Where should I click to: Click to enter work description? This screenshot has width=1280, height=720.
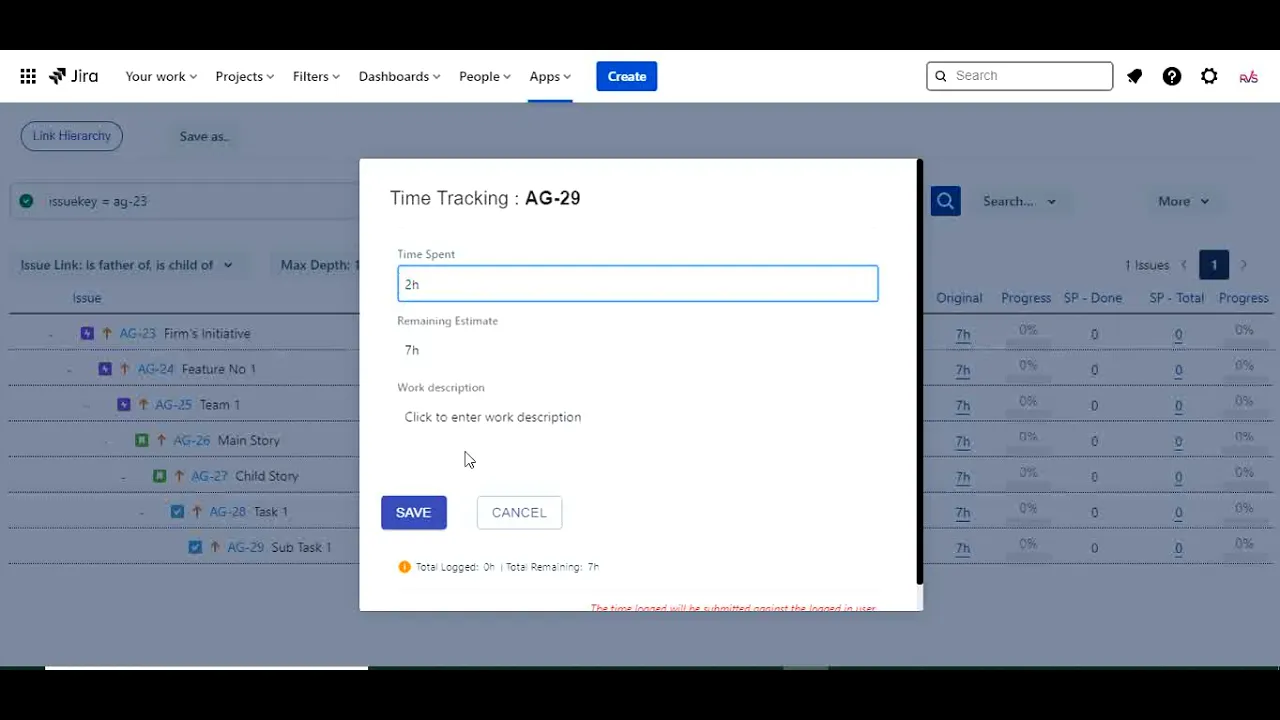tap(493, 417)
